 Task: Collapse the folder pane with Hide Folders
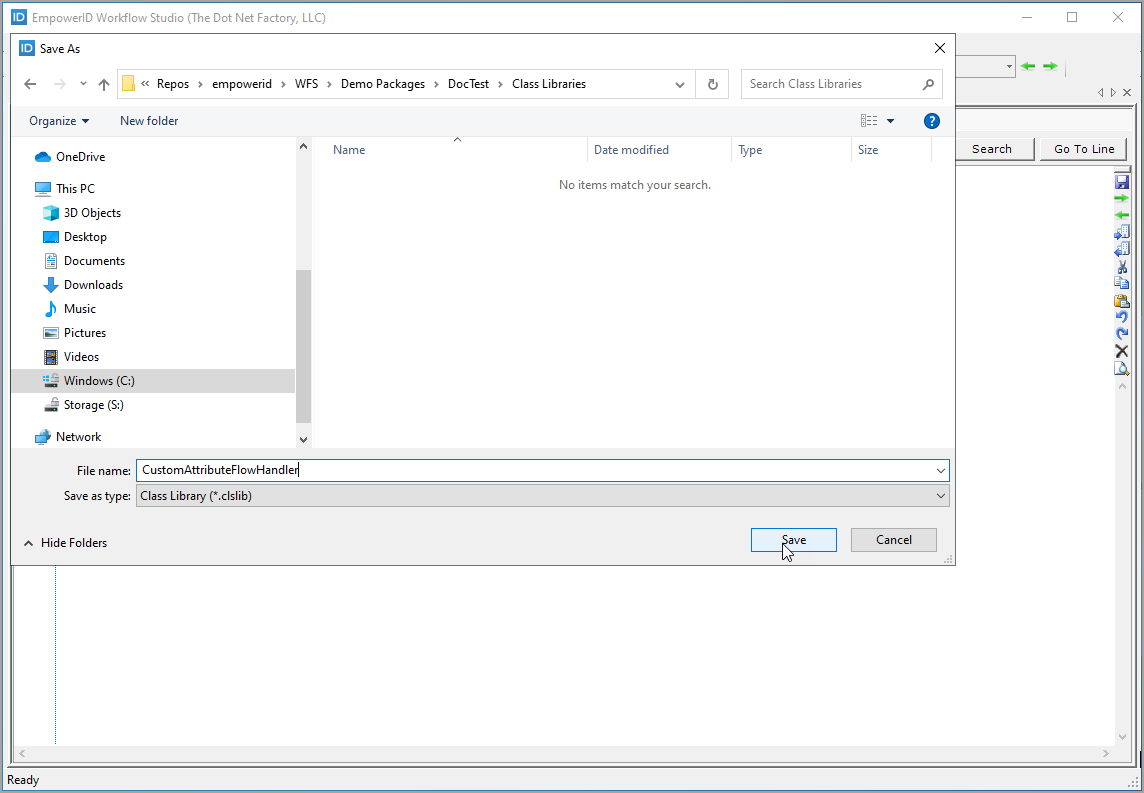(x=65, y=543)
